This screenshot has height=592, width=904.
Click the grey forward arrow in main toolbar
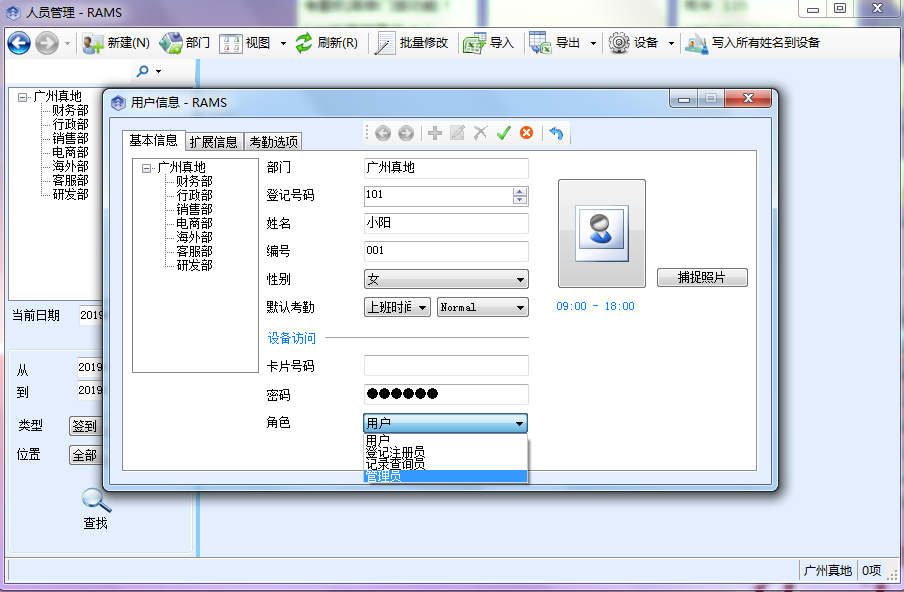(x=47, y=43)
